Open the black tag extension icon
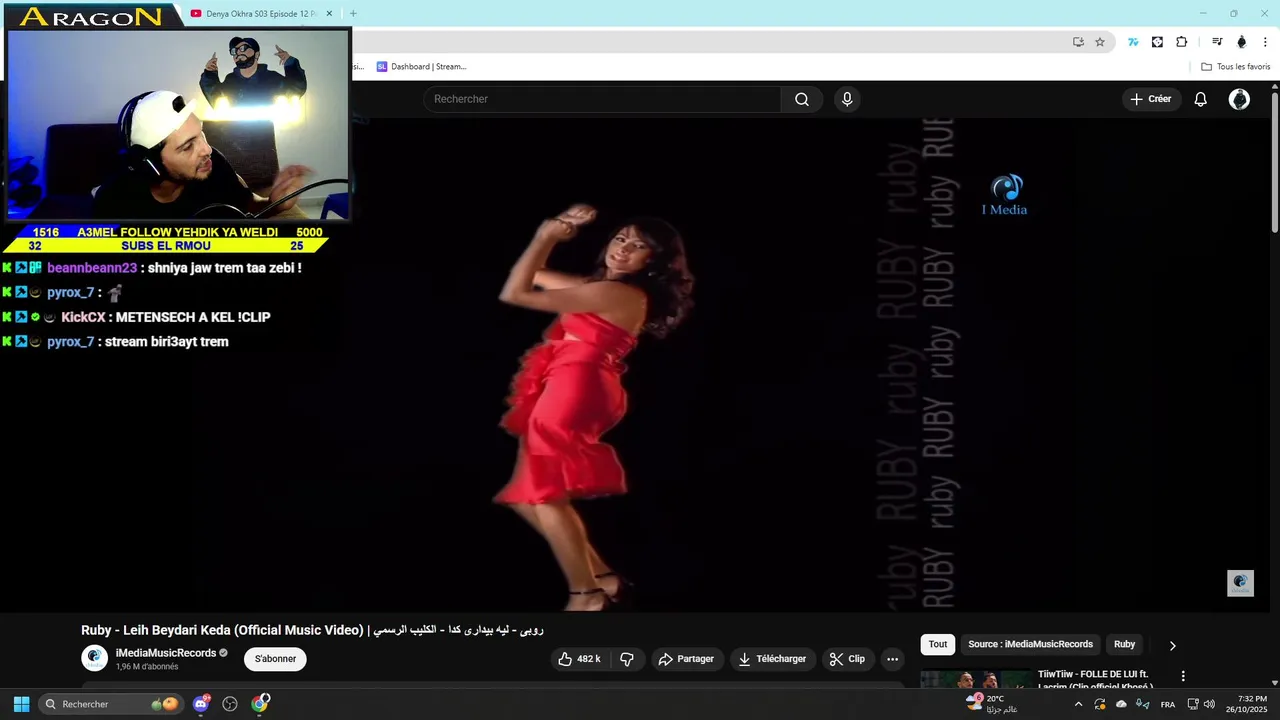This screenshot has height=720, width=1280. 1157,42
